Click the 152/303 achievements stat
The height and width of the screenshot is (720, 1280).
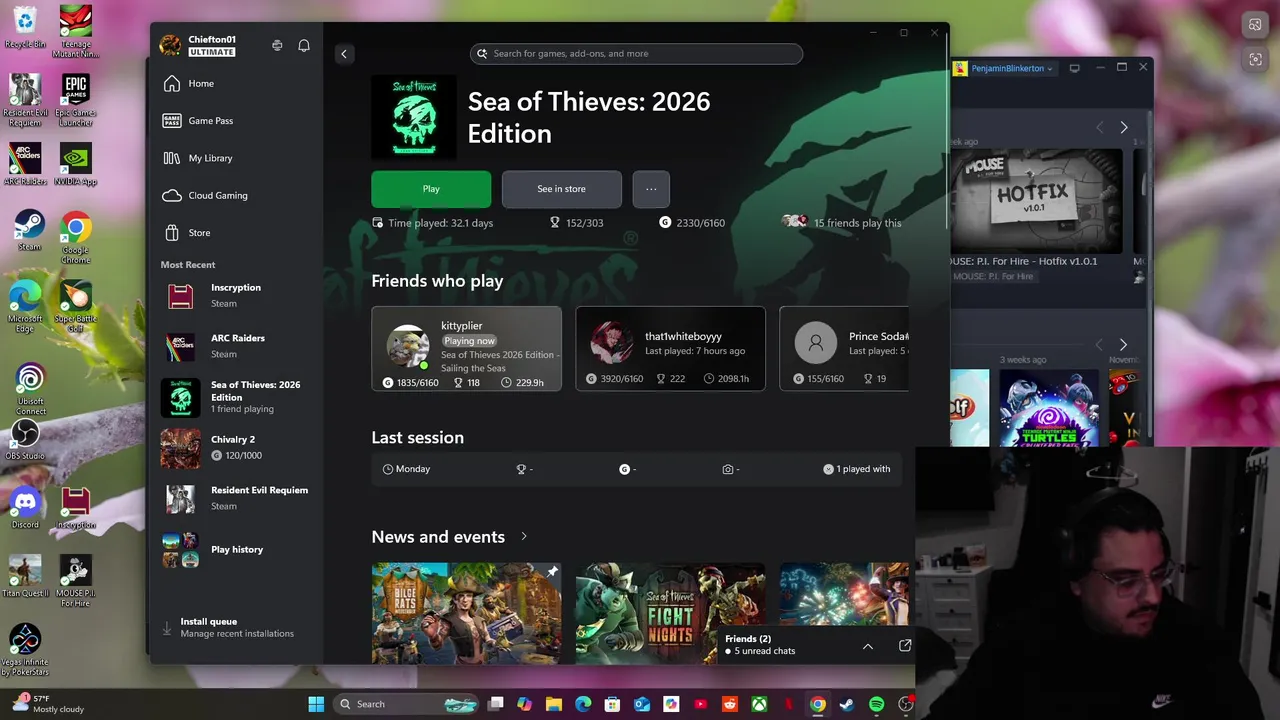576,223
